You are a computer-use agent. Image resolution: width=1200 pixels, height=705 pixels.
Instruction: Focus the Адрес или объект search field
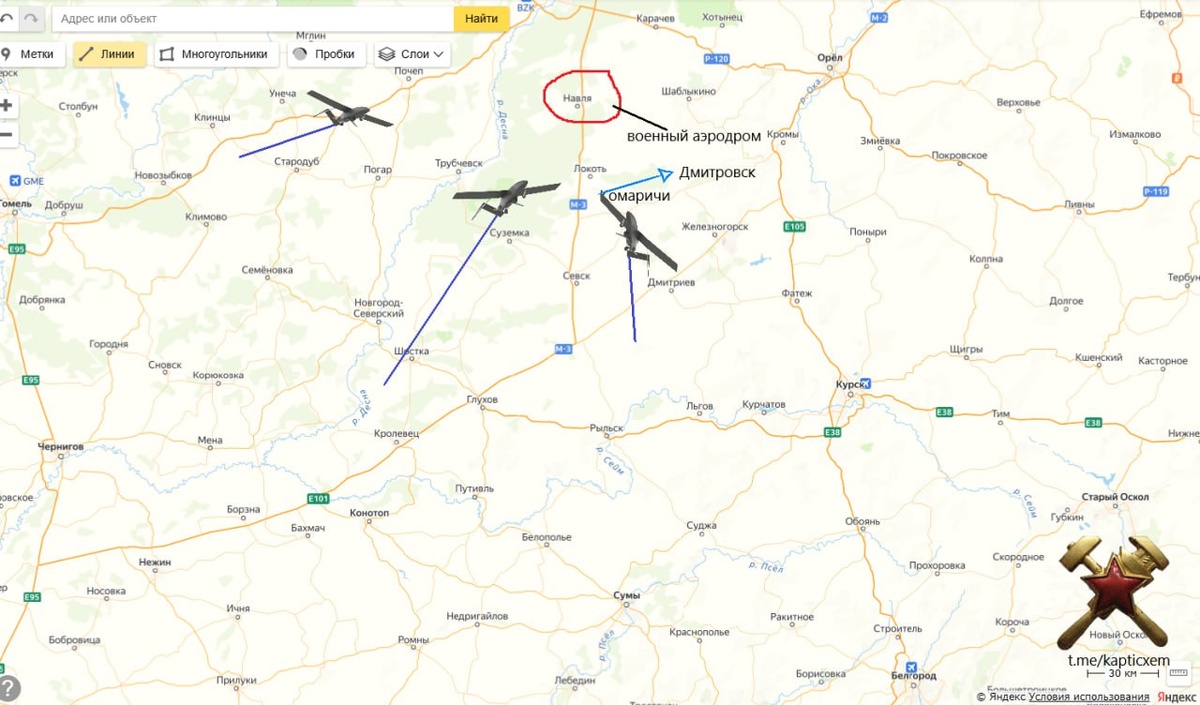tap(251, 18)
